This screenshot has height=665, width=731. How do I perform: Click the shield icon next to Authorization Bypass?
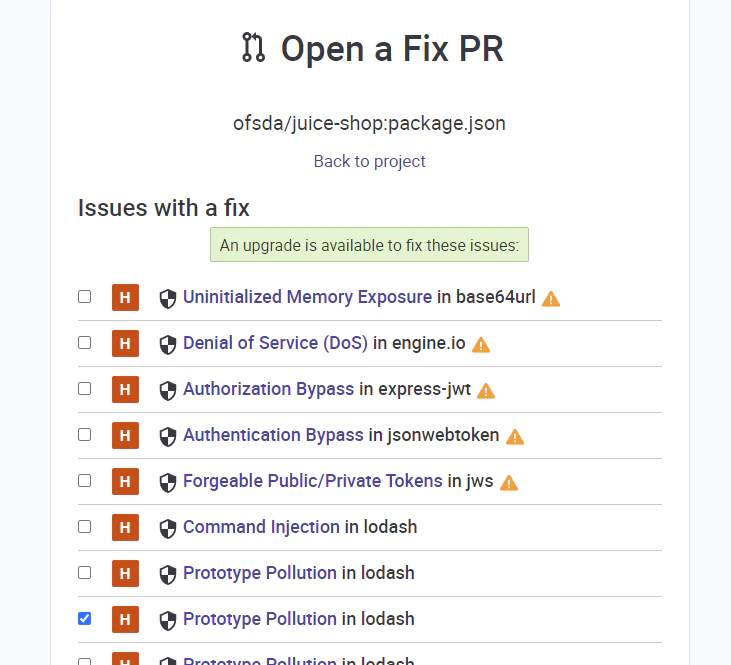(168, 391)
